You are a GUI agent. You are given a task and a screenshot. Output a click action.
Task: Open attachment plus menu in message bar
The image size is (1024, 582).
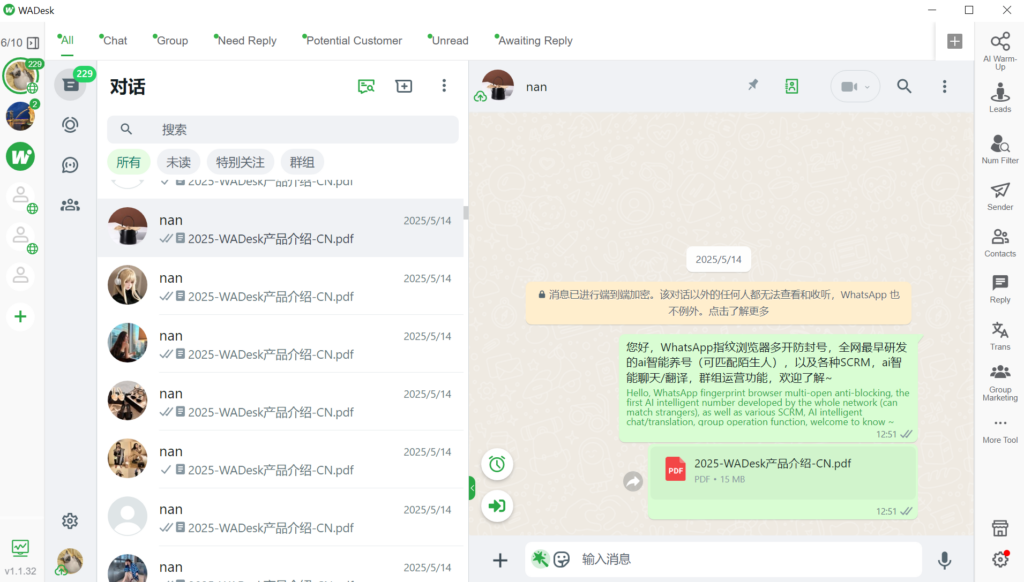(x=500, y=560)
